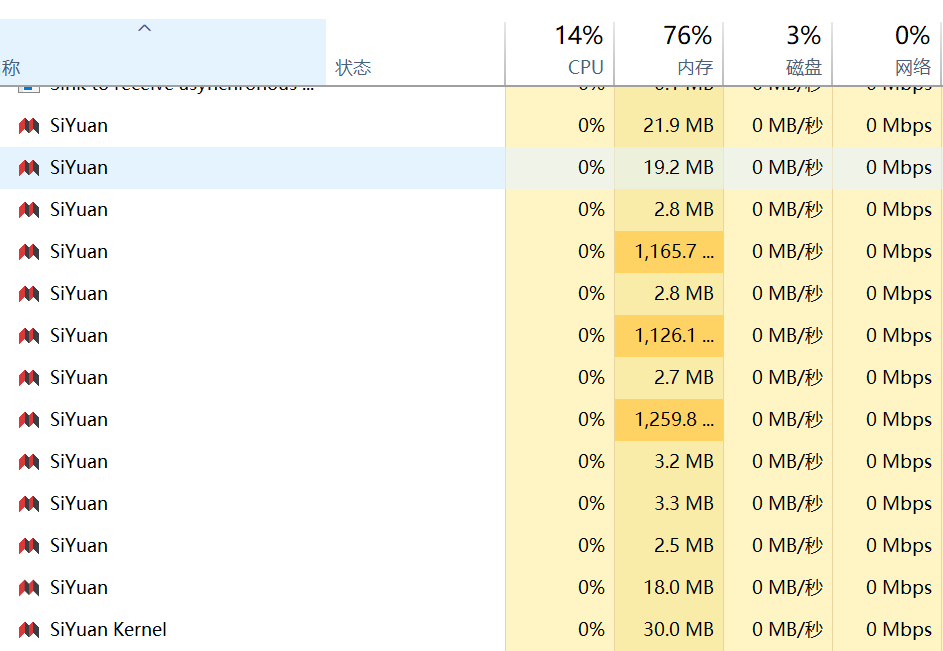
Task: Sort processes by the 网络 column header
Action: click(912, 67)
